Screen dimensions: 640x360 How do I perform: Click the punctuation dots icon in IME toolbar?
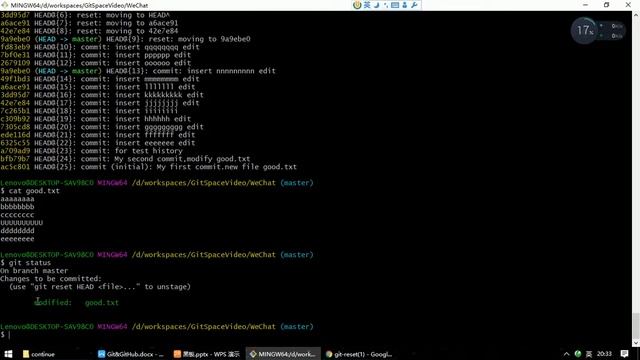pos(386,5)
